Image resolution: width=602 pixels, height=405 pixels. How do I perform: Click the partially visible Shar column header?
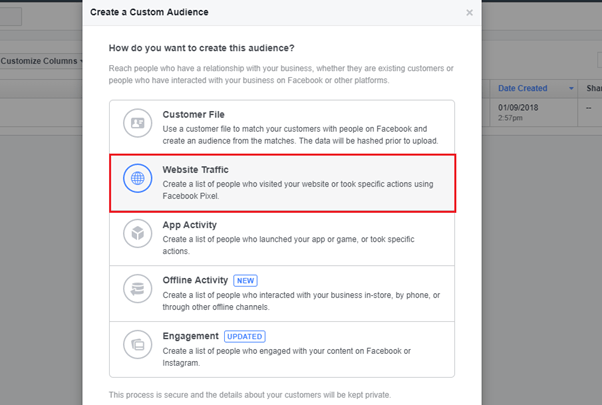pyautogui.click(x=594, y=88)
